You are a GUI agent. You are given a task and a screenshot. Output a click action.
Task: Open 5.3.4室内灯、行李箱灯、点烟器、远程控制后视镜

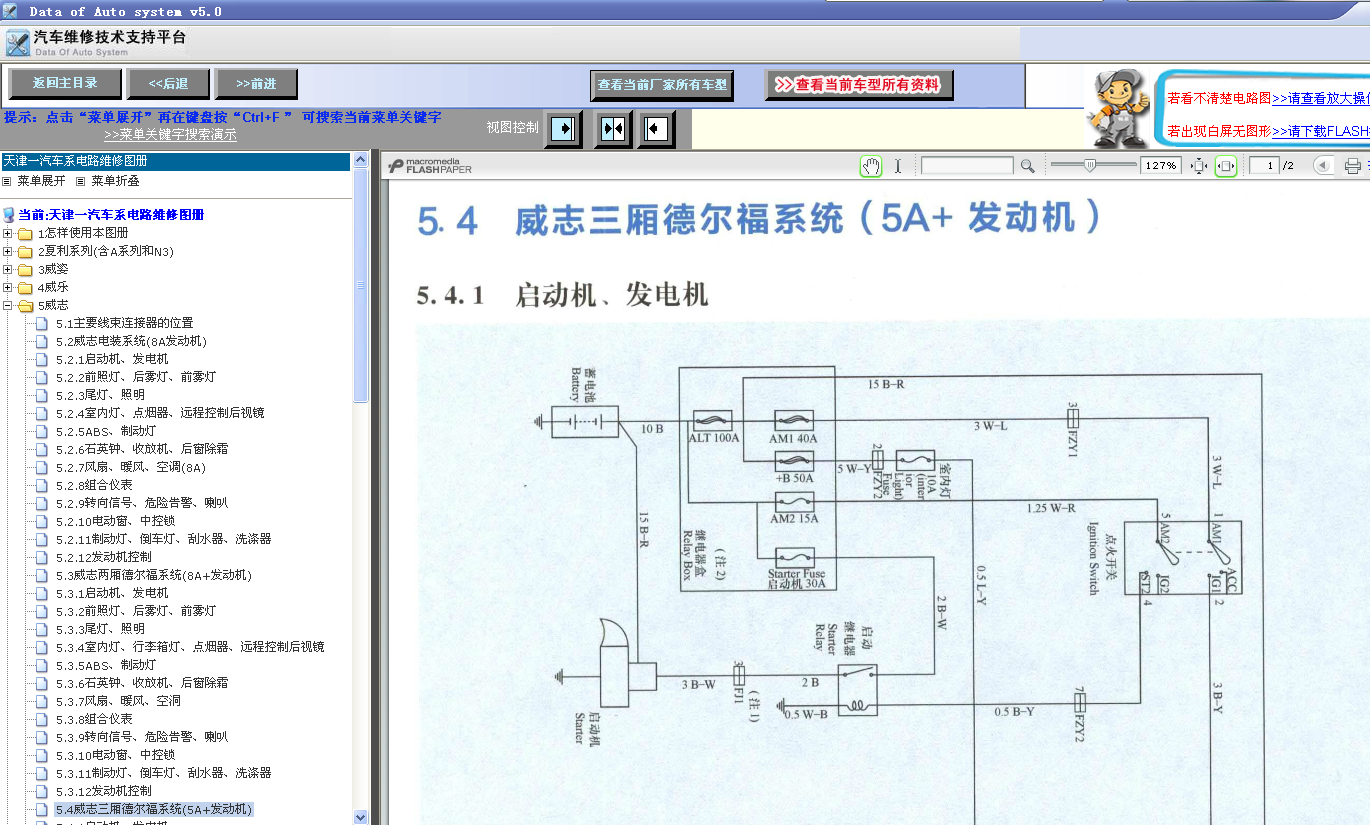(190, 647)
